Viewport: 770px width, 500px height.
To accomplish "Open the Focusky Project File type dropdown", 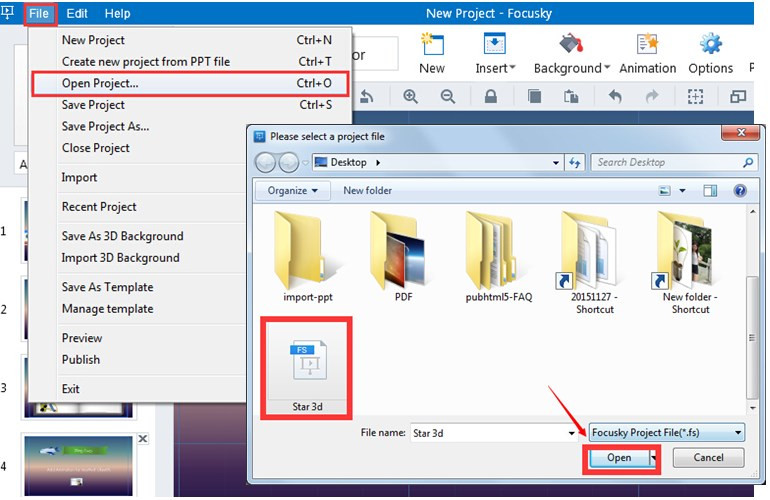I will [x=666, y=433].
